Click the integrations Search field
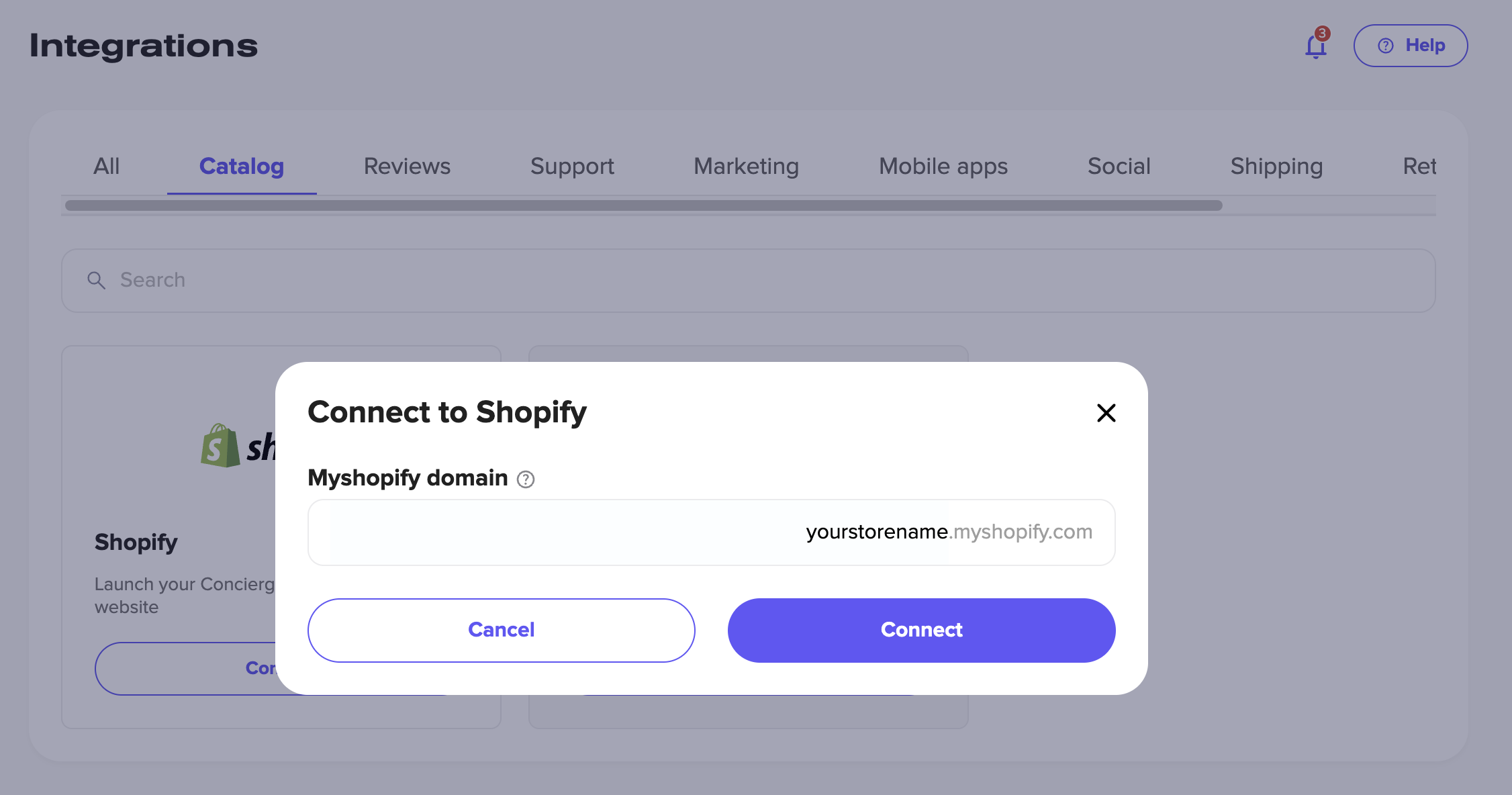The image size is (1512, 795). coord(749,281)
